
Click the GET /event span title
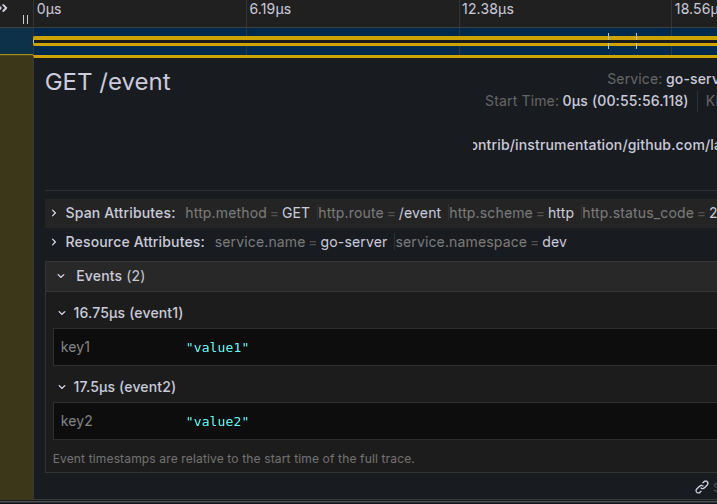pyautogui.click(x=108, y=82)
